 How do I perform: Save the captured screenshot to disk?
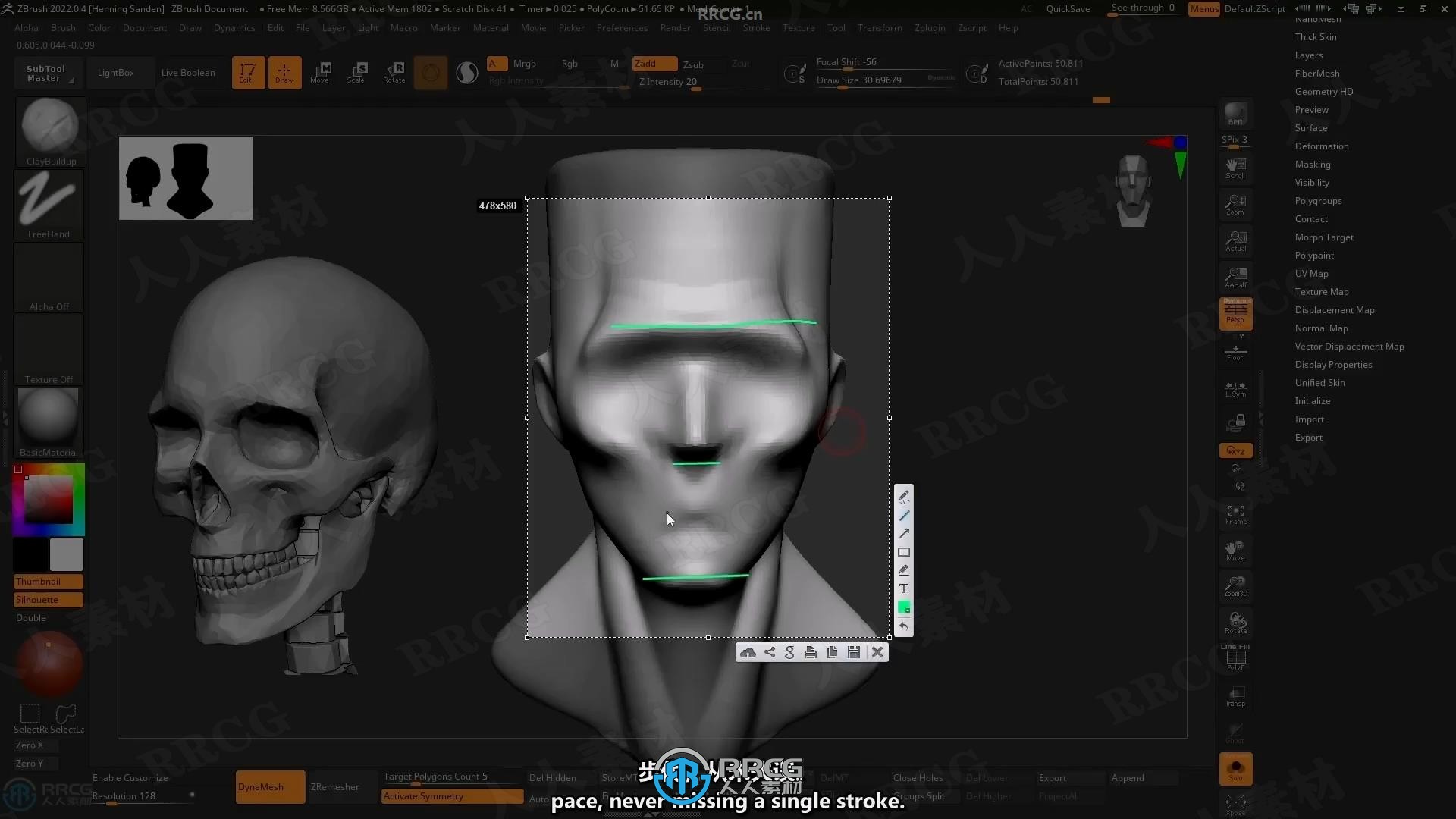(854, 652)
